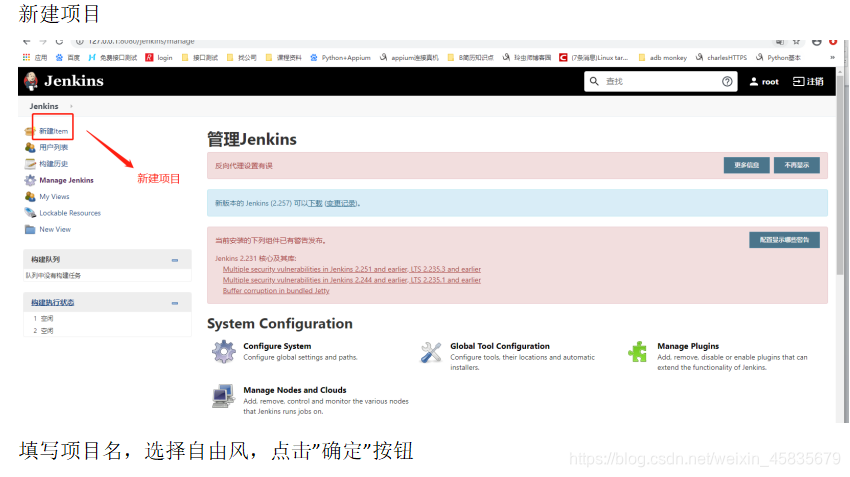Click 不再显示 button to dismiss warning
Image resolution: width=850 pixels, height=477 pixels.
pos(796,165)
